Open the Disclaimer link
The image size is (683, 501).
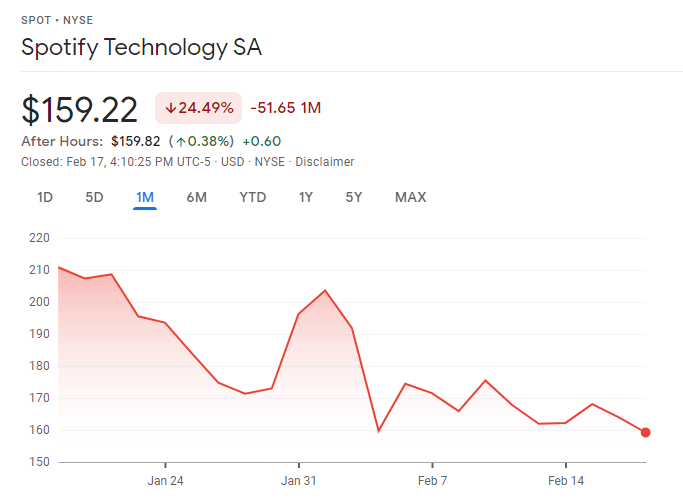pos(325,162)
